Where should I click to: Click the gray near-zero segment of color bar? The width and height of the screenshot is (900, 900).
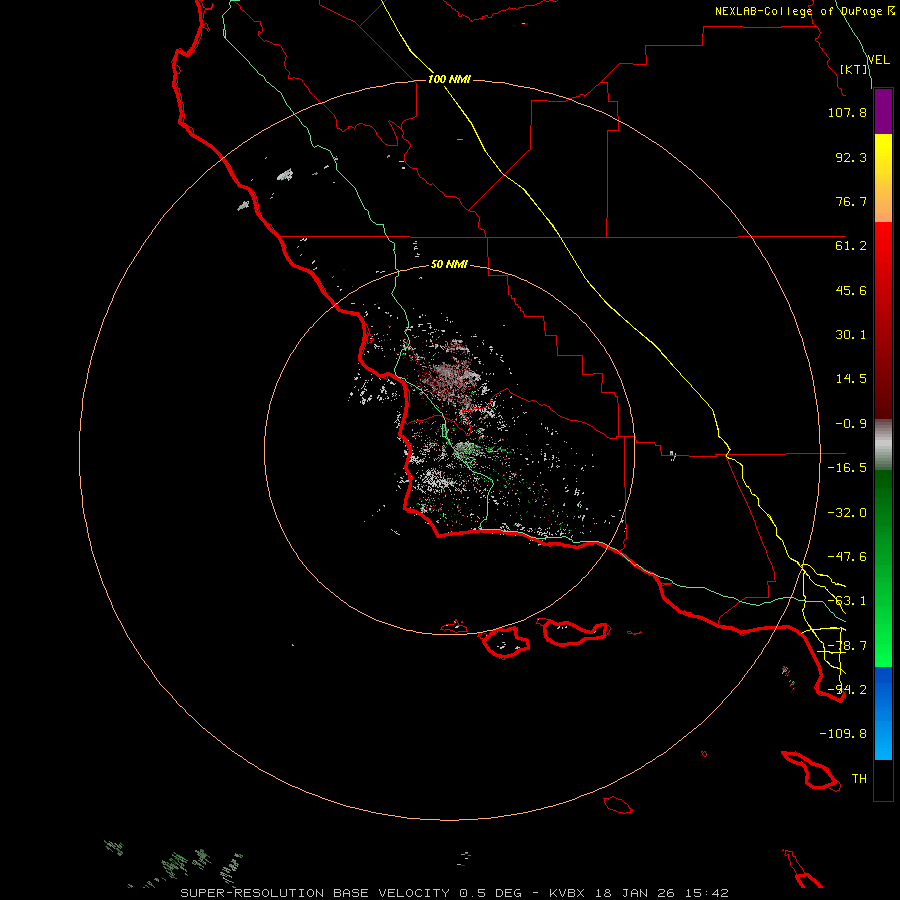point(883,445)
